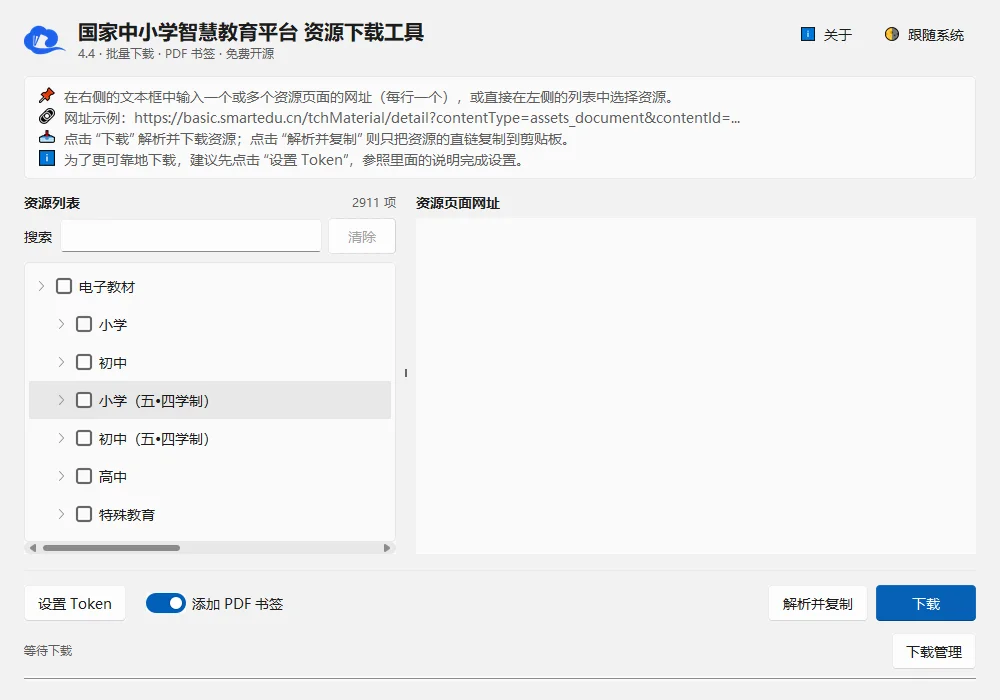The width and height of the screenshot is (1000, 700).
Task: Click the 设置 Token button
Action: [75, 603]
